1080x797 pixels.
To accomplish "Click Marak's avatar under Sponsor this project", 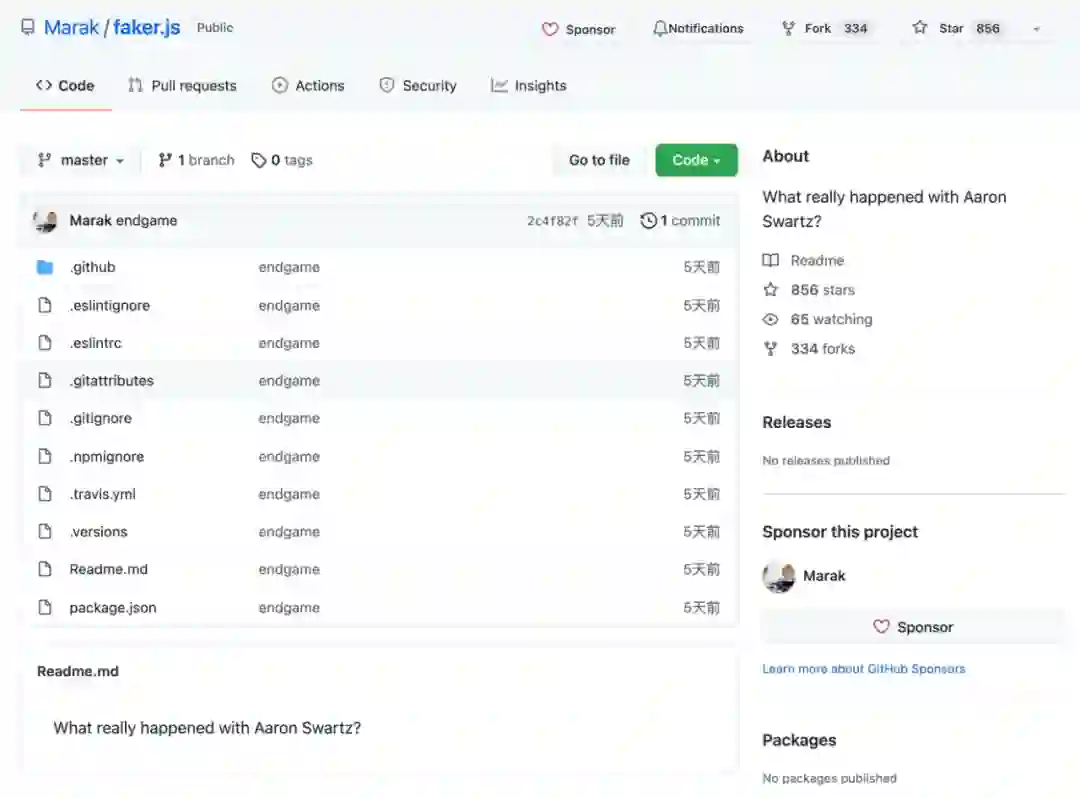I will click(x=779, y=576).
